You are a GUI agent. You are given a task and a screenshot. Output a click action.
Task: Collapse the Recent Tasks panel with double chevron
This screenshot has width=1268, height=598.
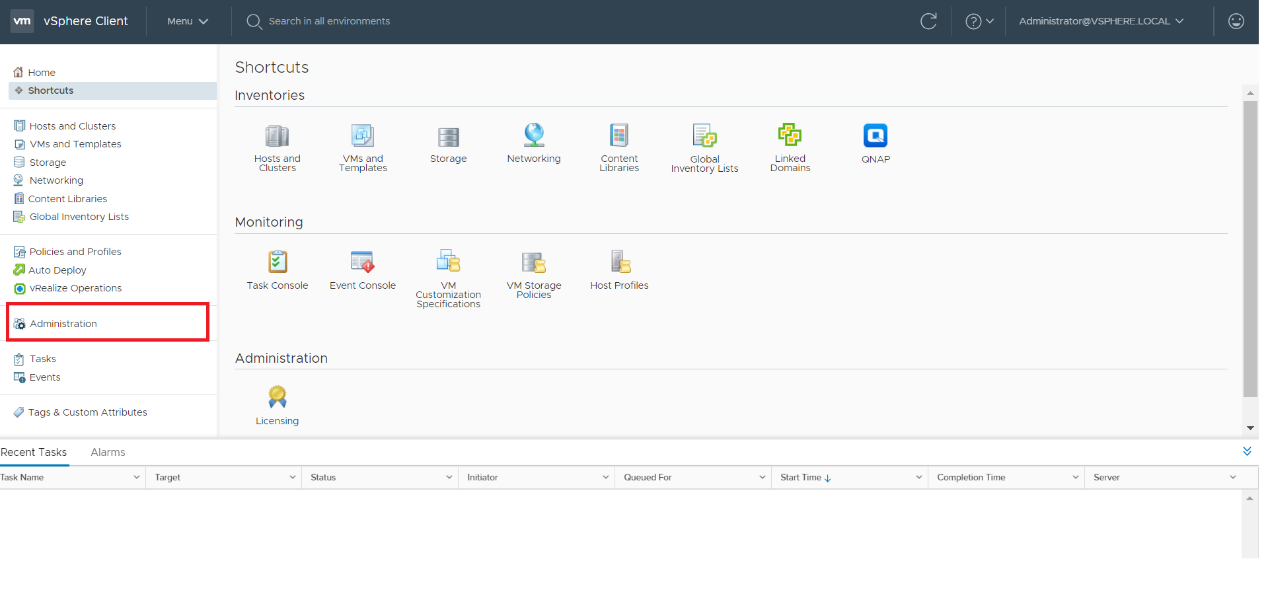click(1247, 452)
